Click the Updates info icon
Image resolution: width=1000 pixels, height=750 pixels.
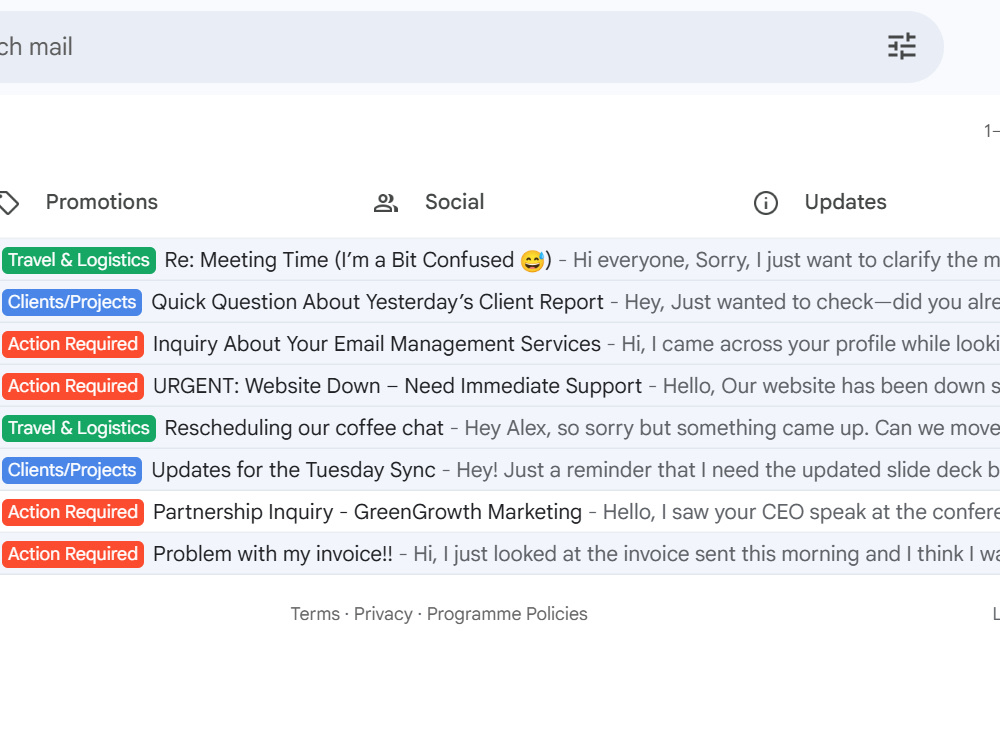765,203
